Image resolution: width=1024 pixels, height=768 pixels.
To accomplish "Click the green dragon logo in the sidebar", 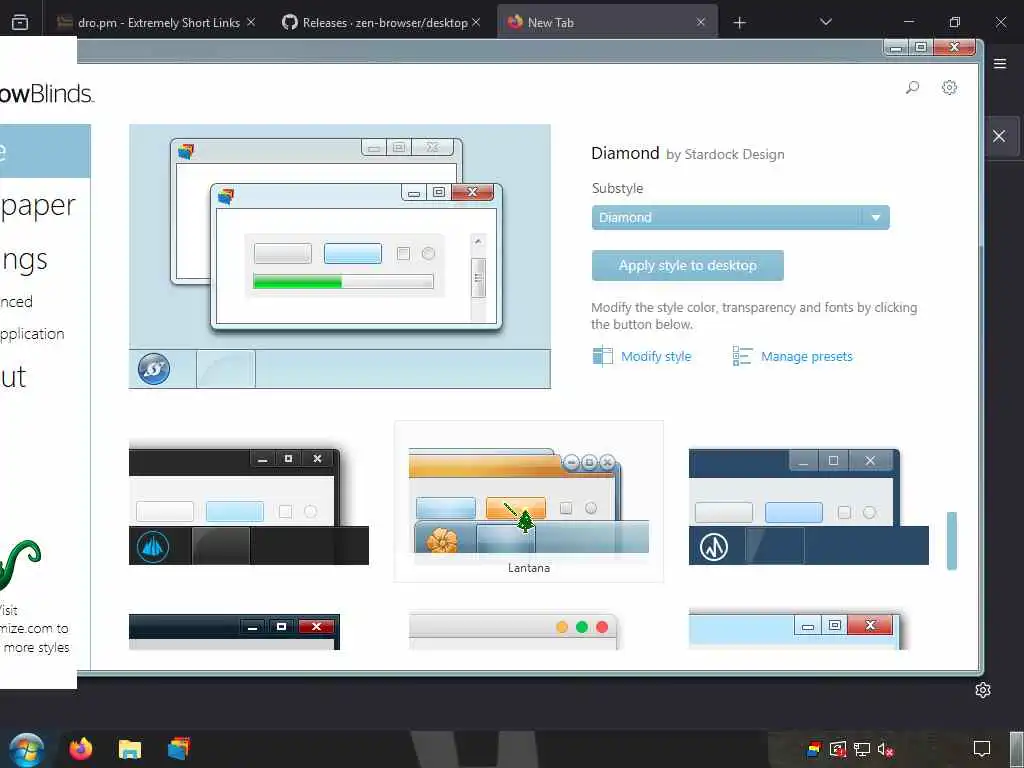I will point(20,564).
